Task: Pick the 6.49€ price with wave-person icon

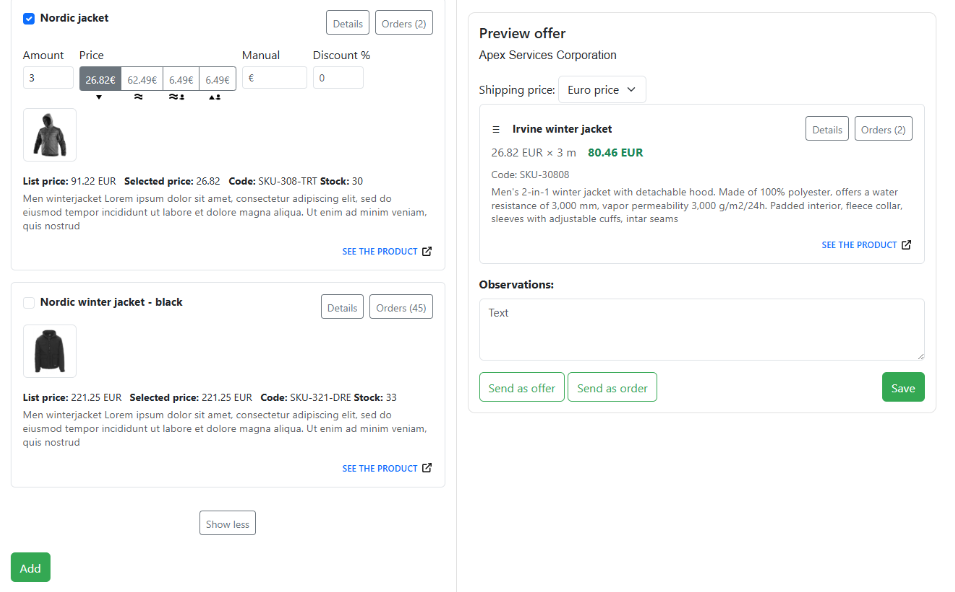Action: coord(180,76)
